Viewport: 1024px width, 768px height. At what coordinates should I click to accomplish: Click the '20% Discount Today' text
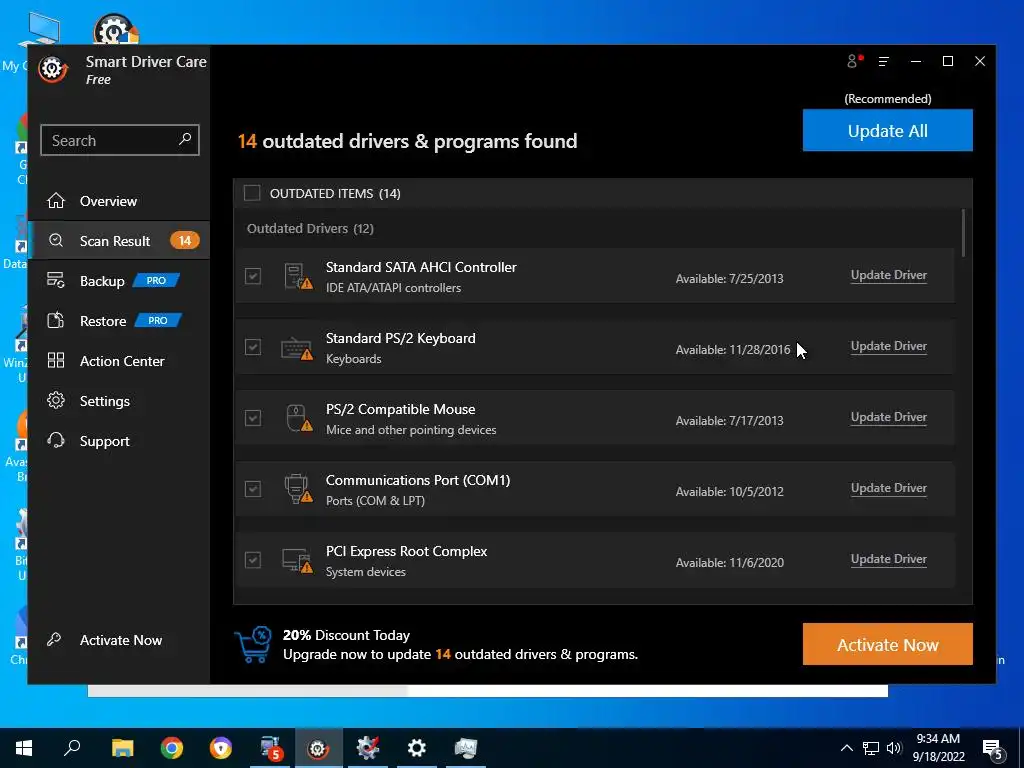(346, 635)
